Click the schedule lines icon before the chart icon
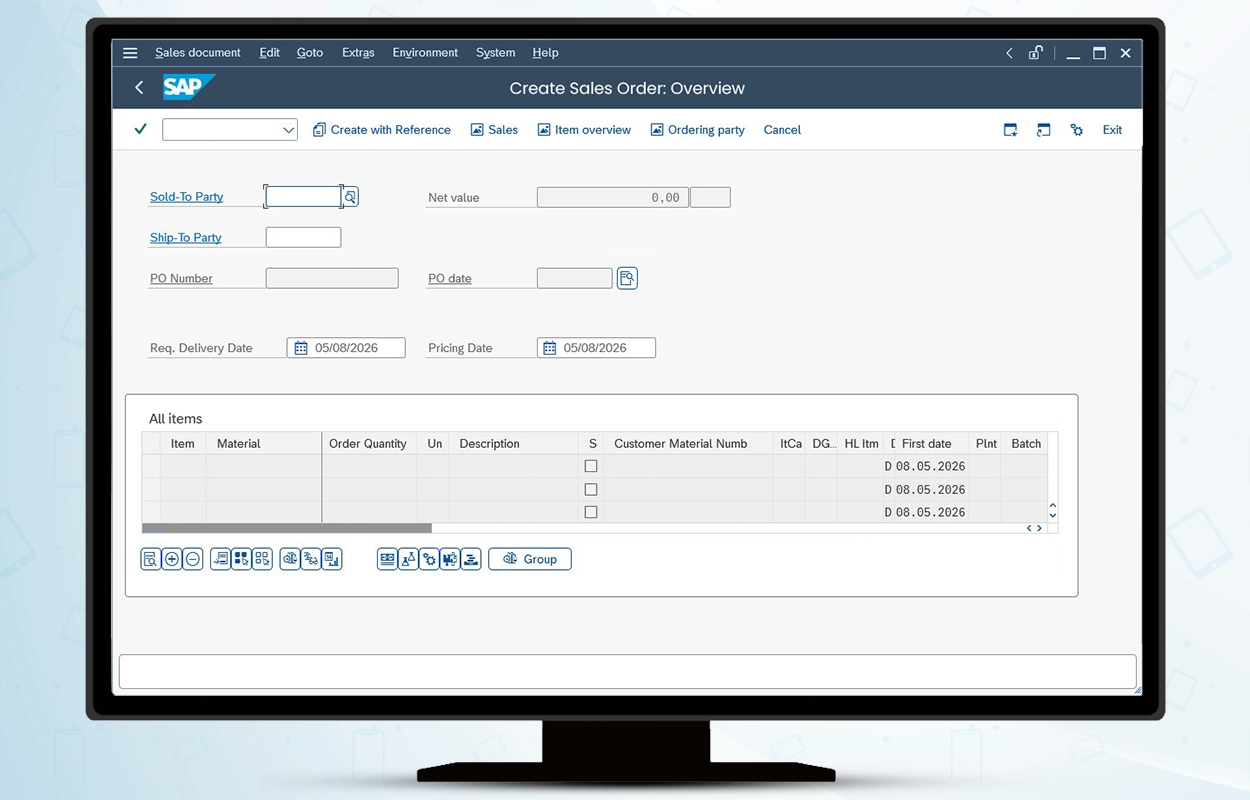1250x800 pixels. point(311,559)
